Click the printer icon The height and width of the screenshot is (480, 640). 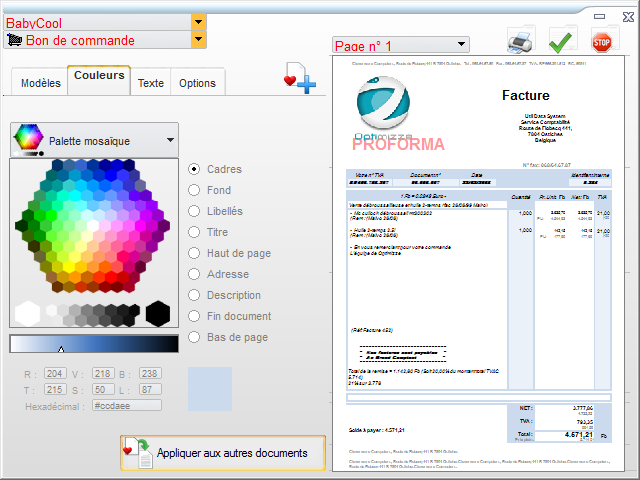pyautogui.click(x=521, y=41)
